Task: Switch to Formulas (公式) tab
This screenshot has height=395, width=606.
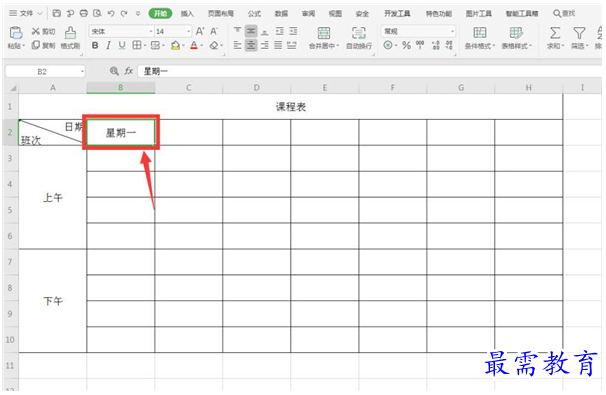Action: point(254,14)
